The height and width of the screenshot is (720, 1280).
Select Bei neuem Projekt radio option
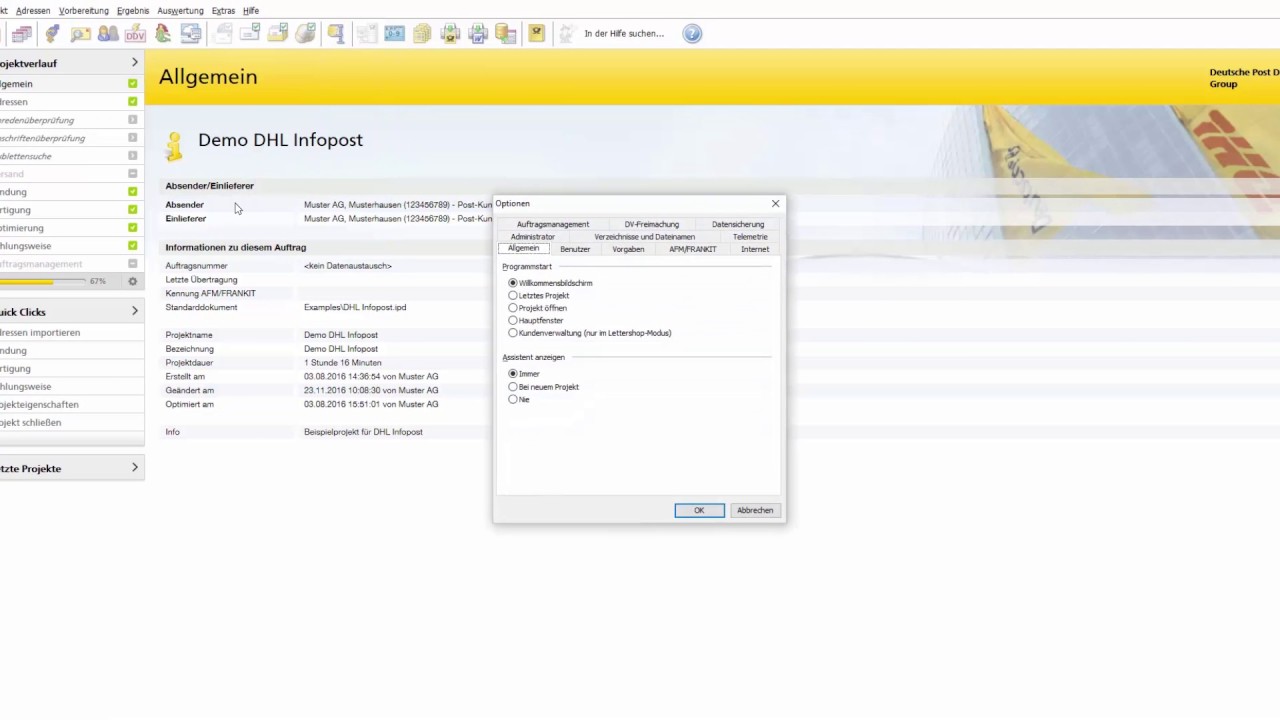coord(513,387)
